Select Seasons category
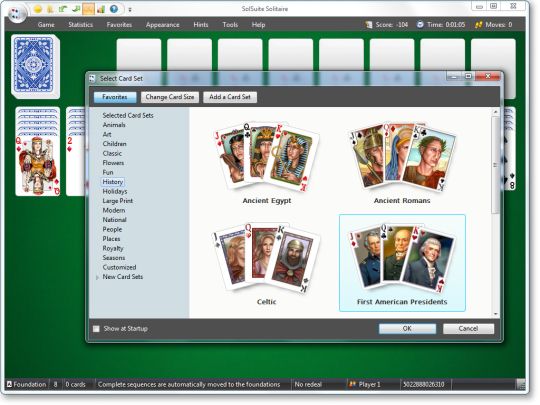Viewport: 540px width, 405px height. pyautogui.click(x=114, y=258)
